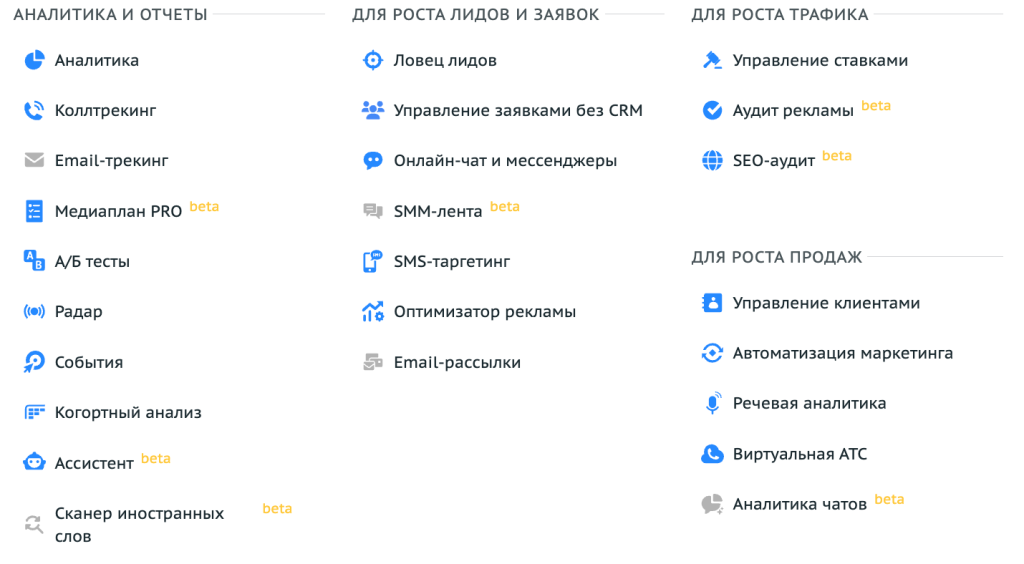1024x564 pixels.
Task: Open Онлайн-чат и мессенджеры
Action: (505, 160)
